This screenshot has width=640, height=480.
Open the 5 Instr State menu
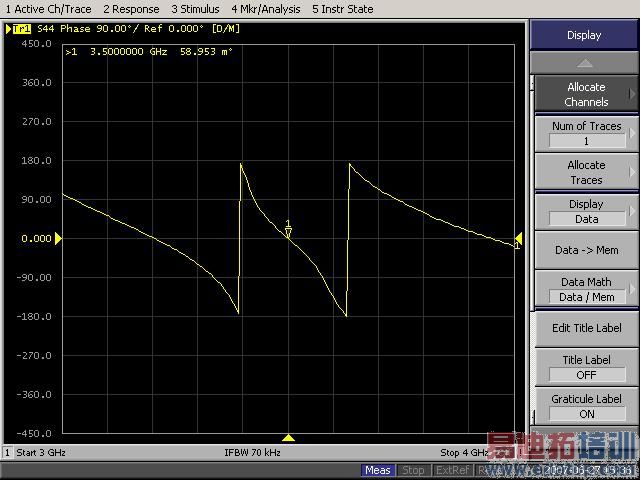(x=342, y=9)
